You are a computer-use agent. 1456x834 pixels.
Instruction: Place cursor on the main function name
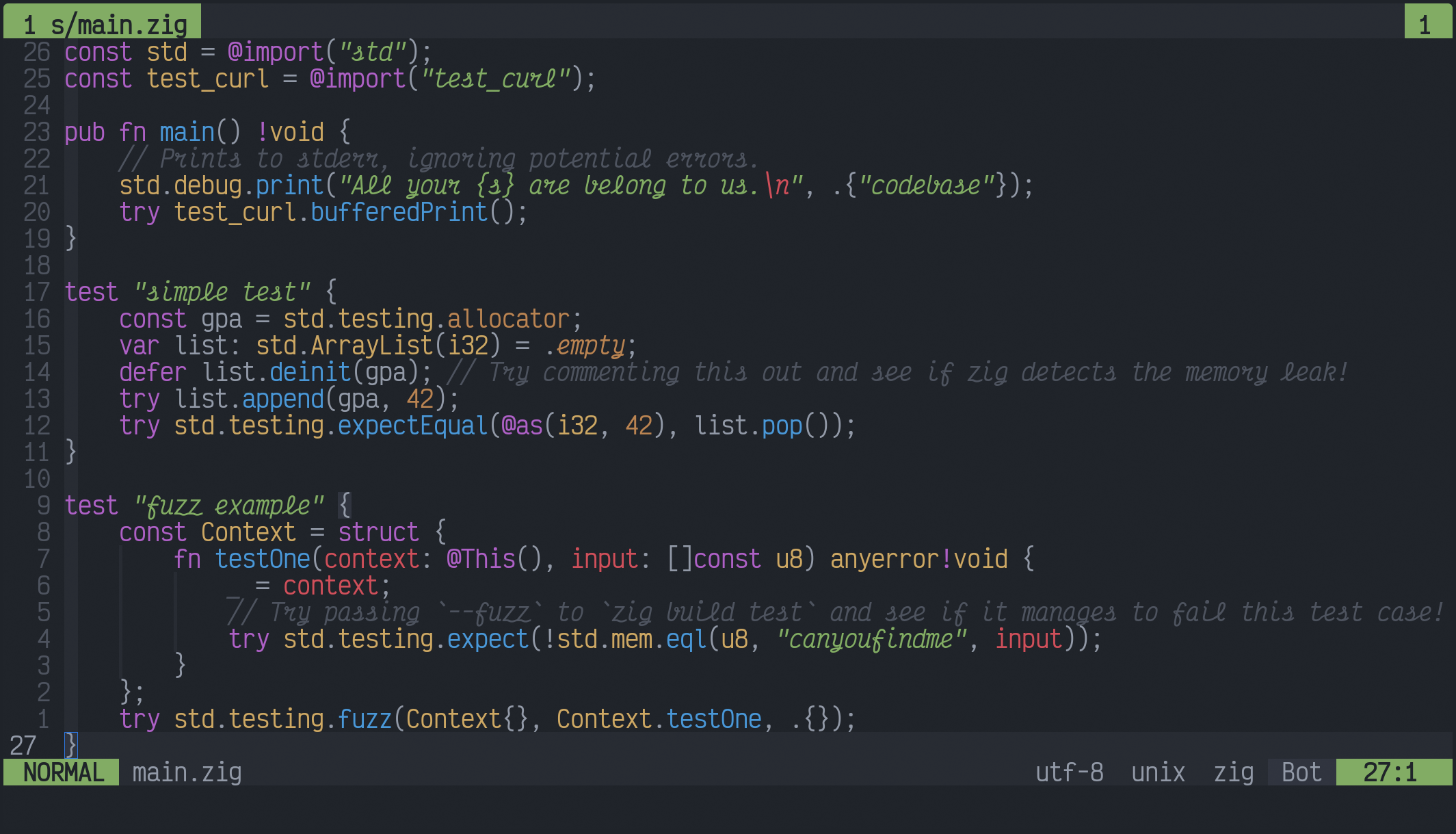[x=187, y=132]
